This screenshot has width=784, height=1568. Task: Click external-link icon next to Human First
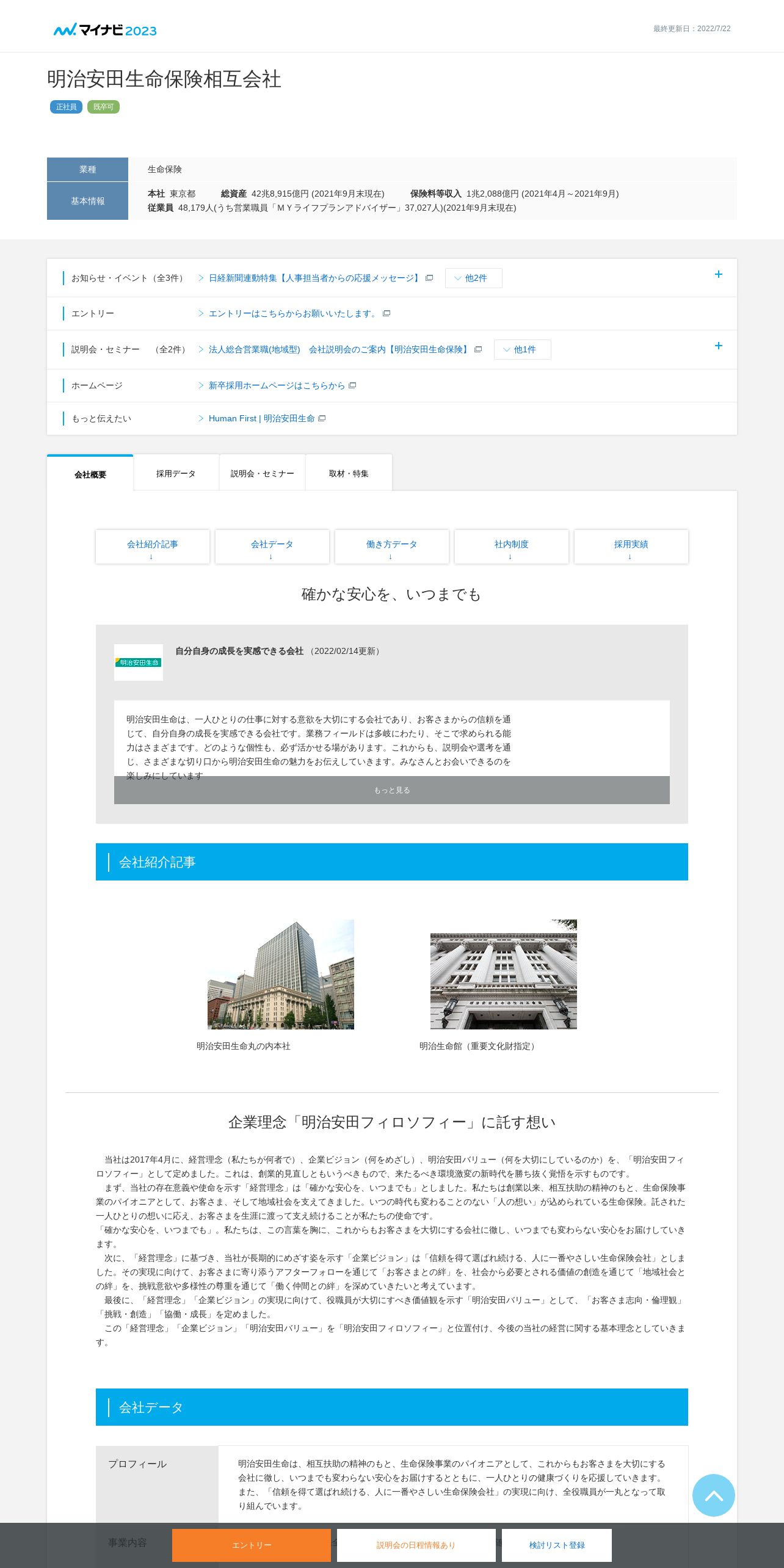(x=322, y=419)
